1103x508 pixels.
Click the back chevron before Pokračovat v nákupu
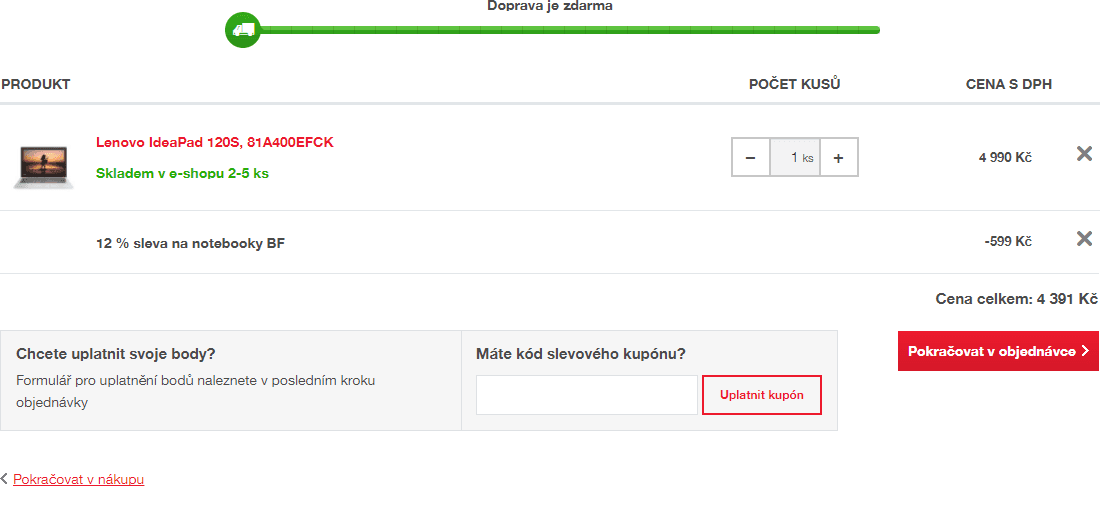4,479
